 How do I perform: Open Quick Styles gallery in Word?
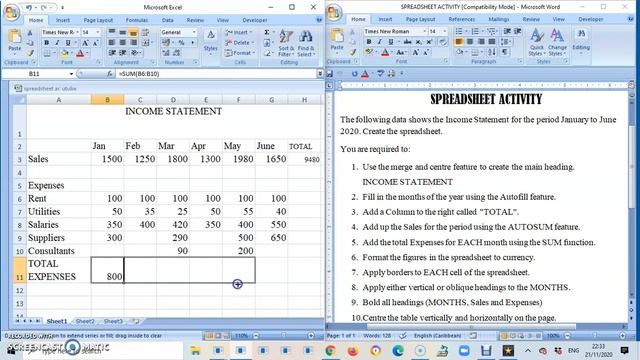click(x=536, y=42)
